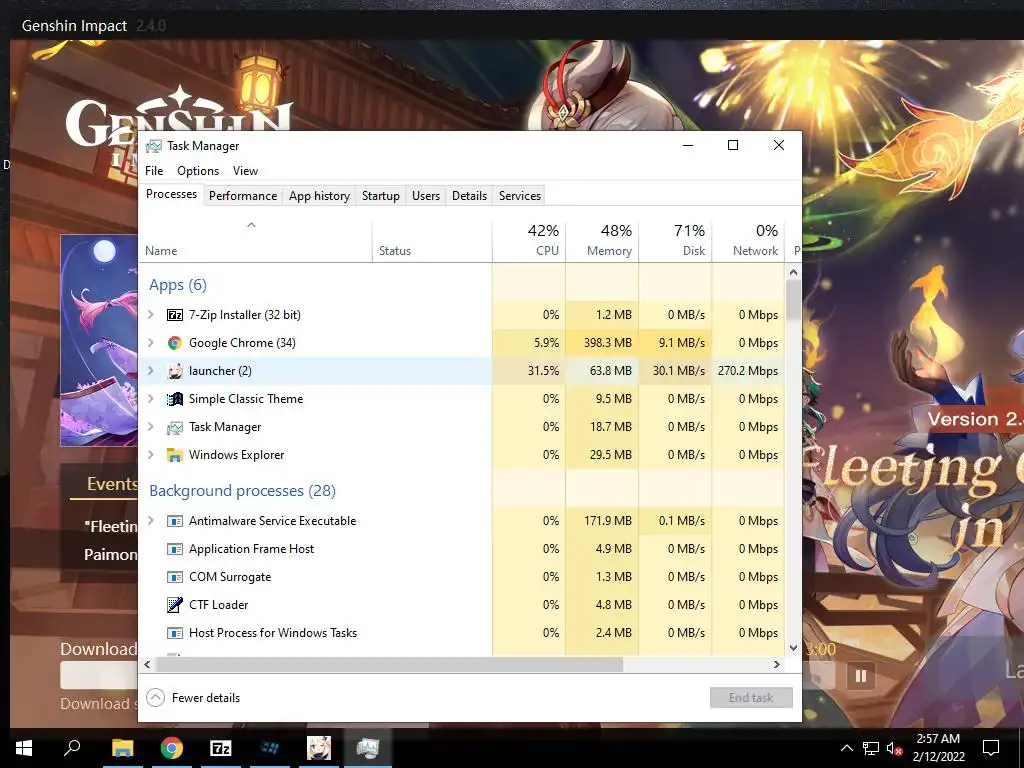Image resolution: width=1024 pixels, height=768 pixels.
Task: Click the Google Chrome icon in the process list
Action: [174, 343]
